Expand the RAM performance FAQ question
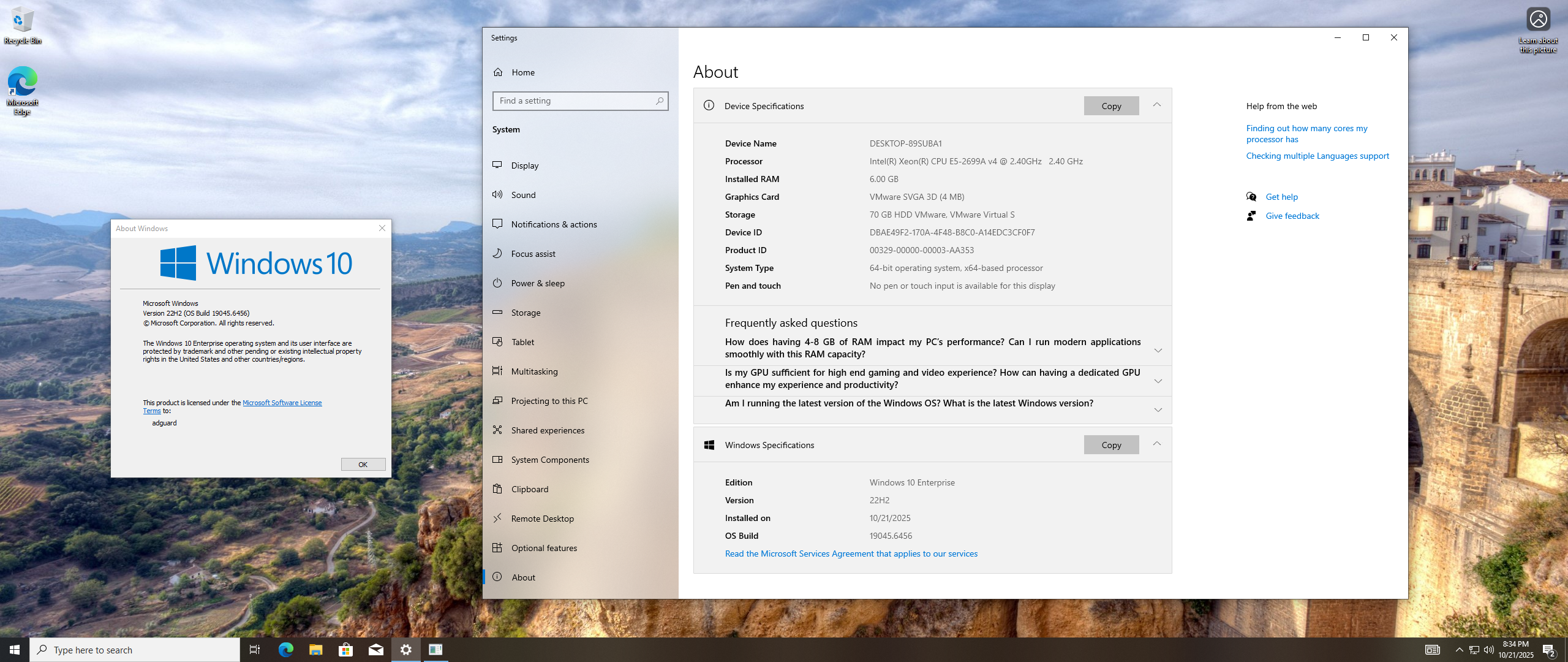 click(1158, 351)
